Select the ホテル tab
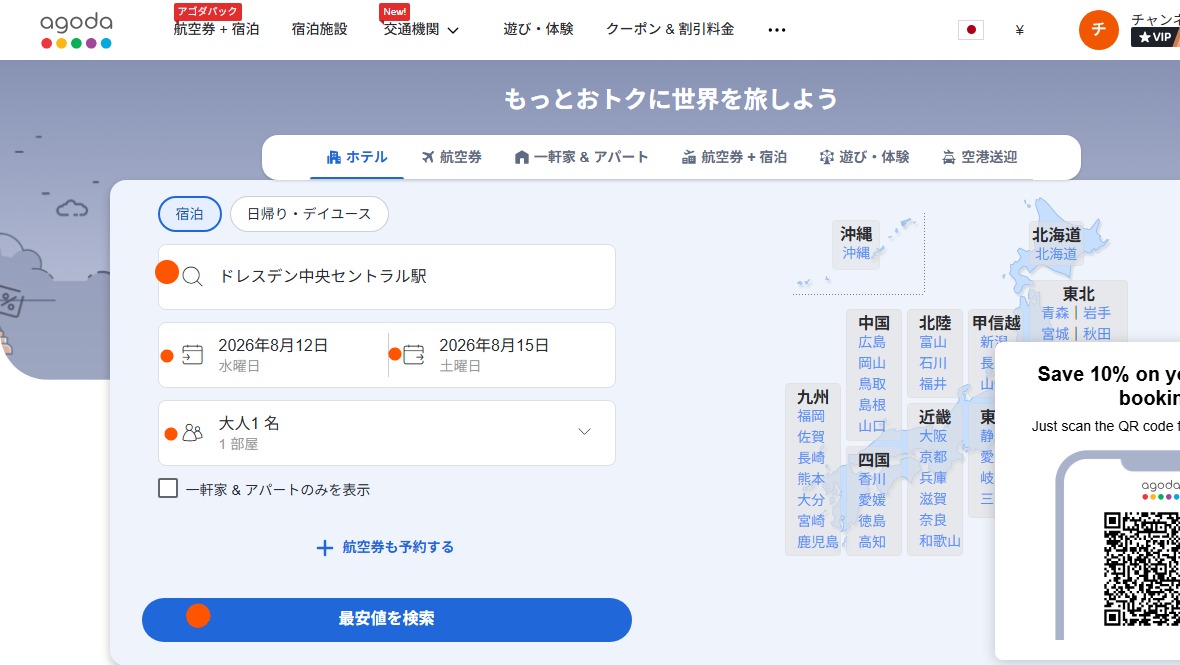This screenshot has width=1180, height=665. (x=357, y=157)
